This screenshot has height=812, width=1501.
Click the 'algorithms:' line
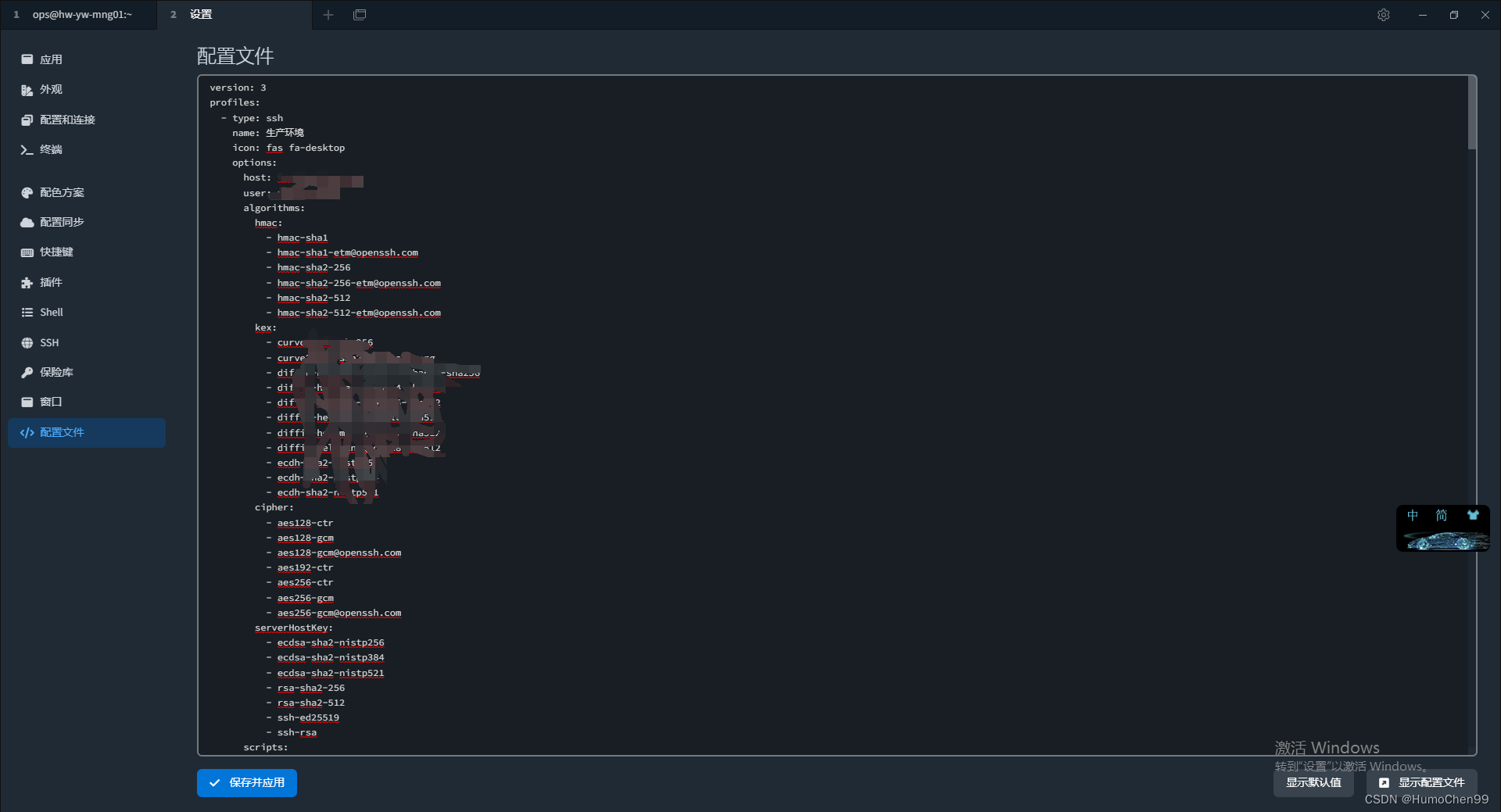pos(274,208)
